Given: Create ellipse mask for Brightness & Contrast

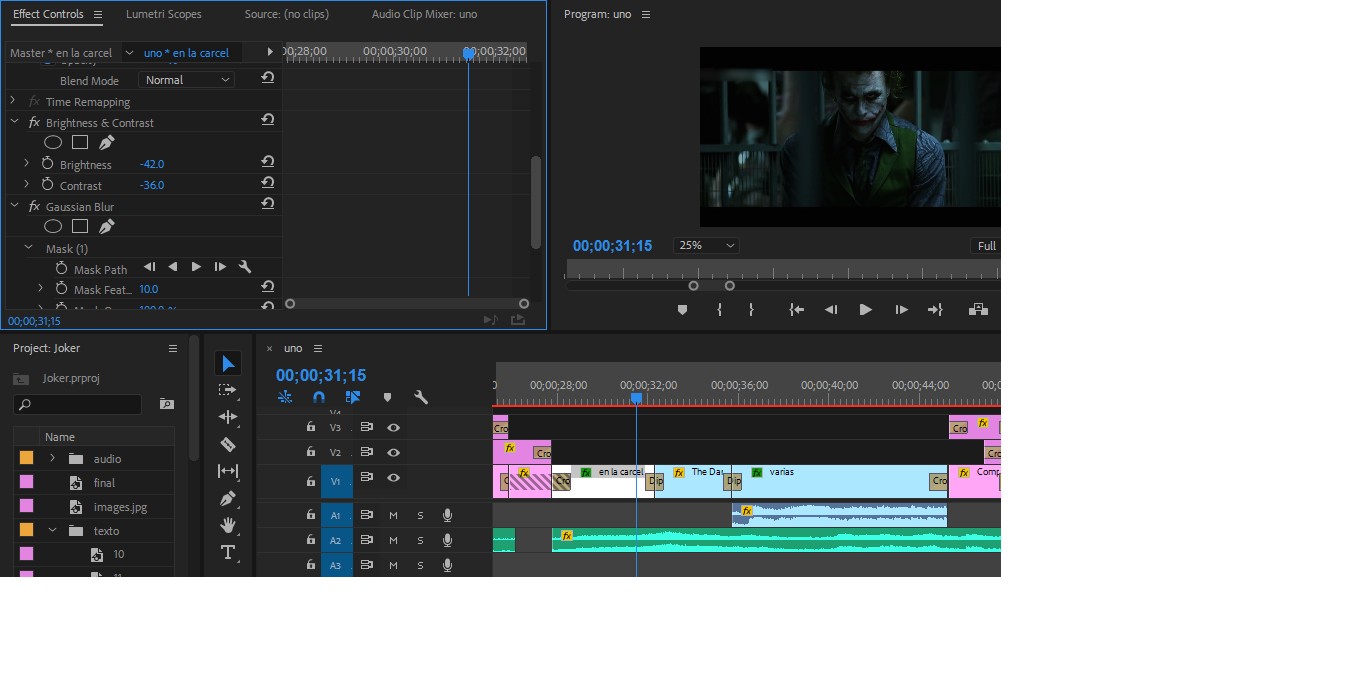Looking at the screenshot, I should tap(53, 142).
